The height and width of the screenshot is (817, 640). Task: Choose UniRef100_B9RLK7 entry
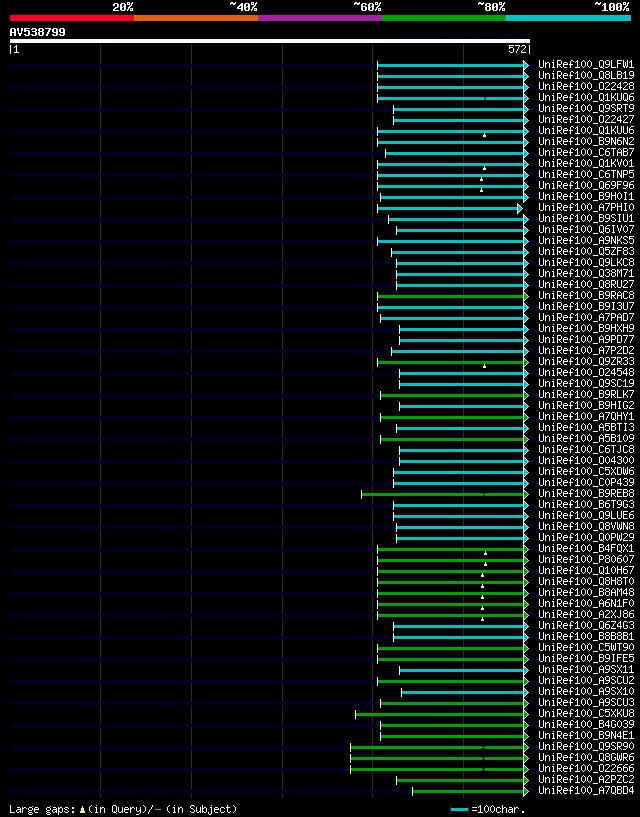point(586,394)
